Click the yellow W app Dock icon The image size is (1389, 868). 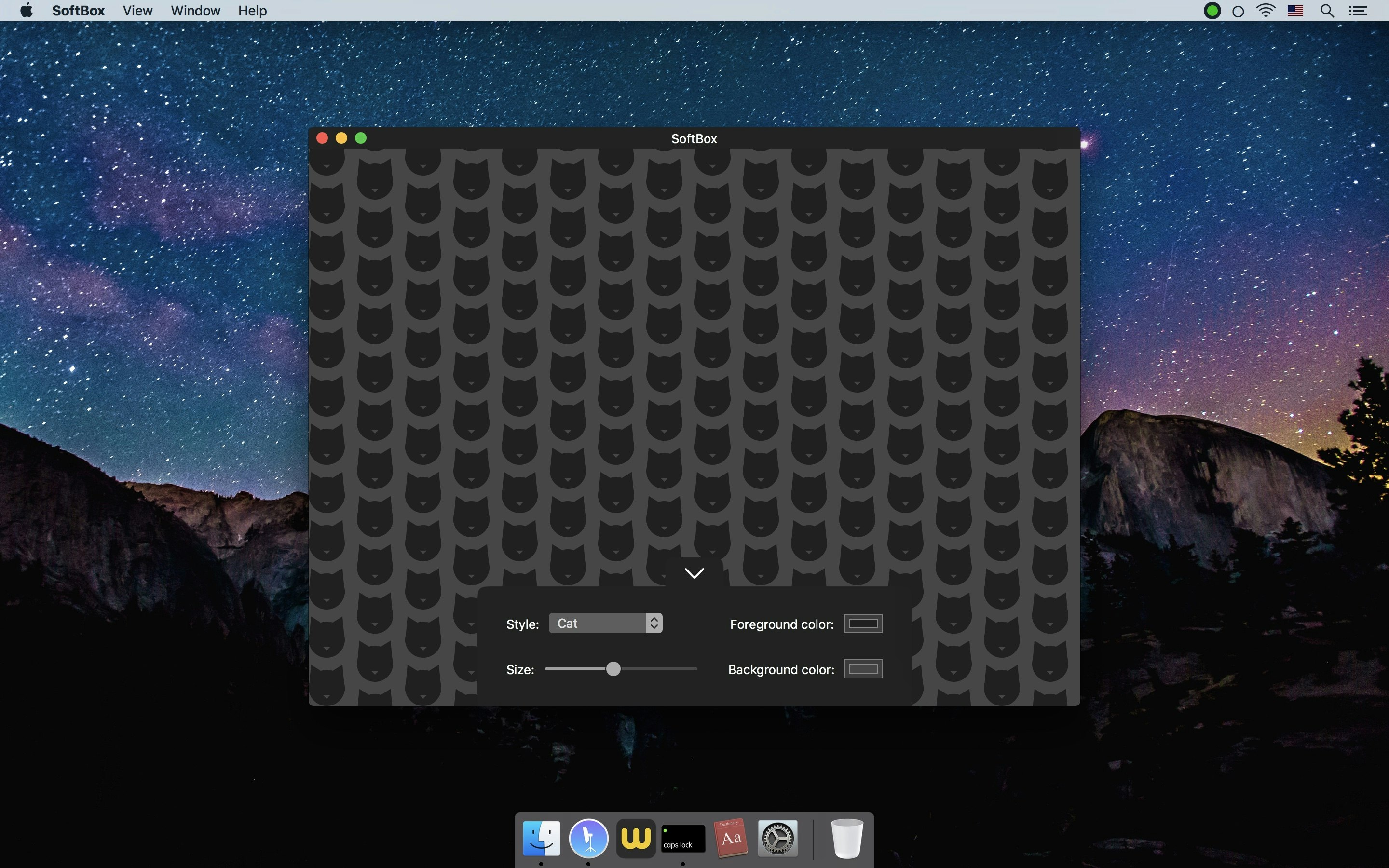pos(635,838)
